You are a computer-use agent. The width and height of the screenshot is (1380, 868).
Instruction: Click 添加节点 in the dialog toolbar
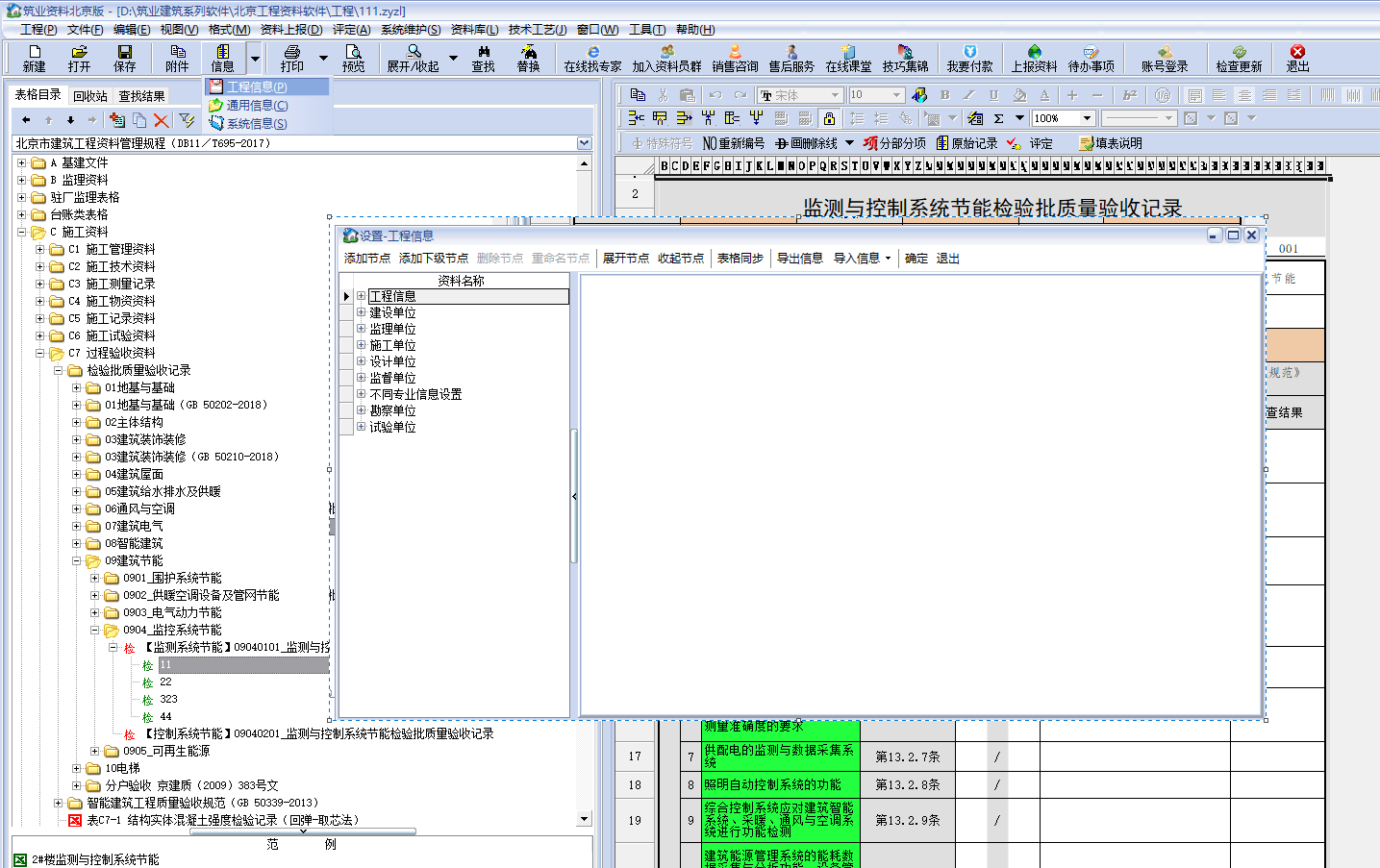367,259
